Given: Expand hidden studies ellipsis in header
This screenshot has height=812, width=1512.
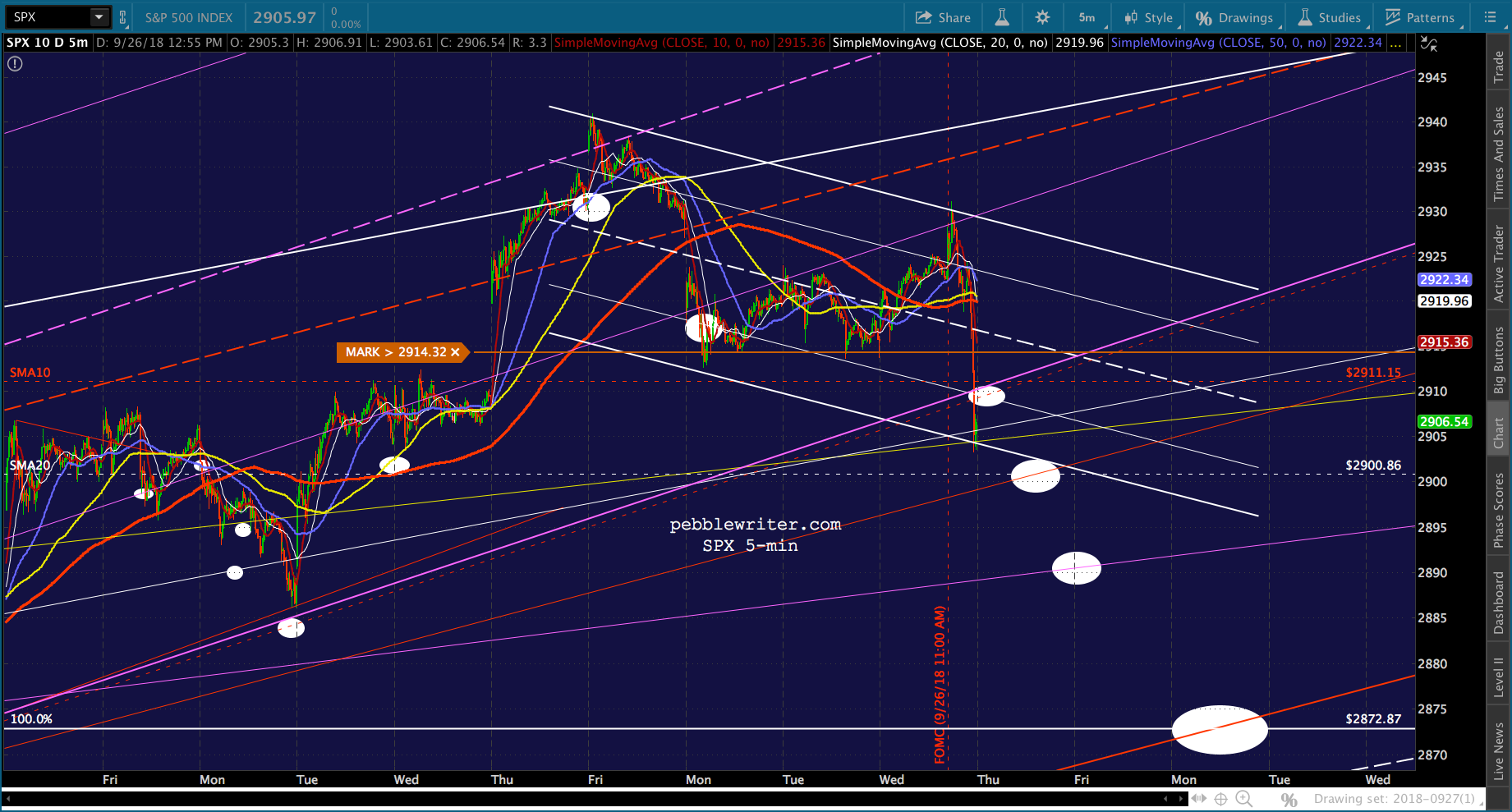Looking at the screenshot, I should click(1396, 43).
